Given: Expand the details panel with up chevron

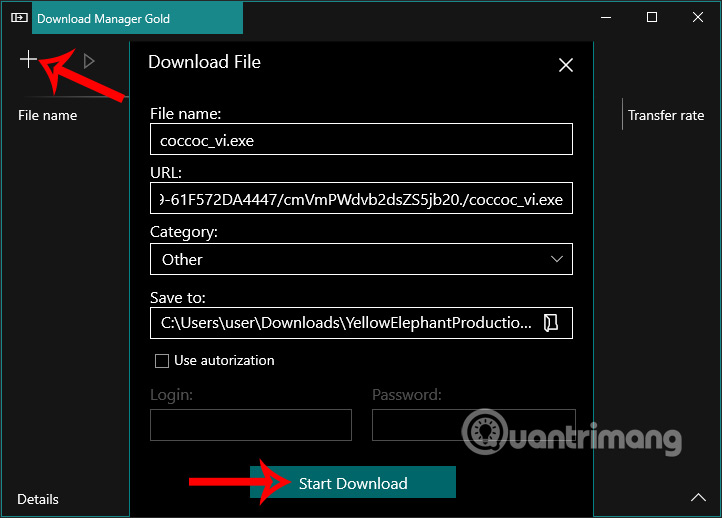Looking at the screenshot, I should (x=698, y=498).
